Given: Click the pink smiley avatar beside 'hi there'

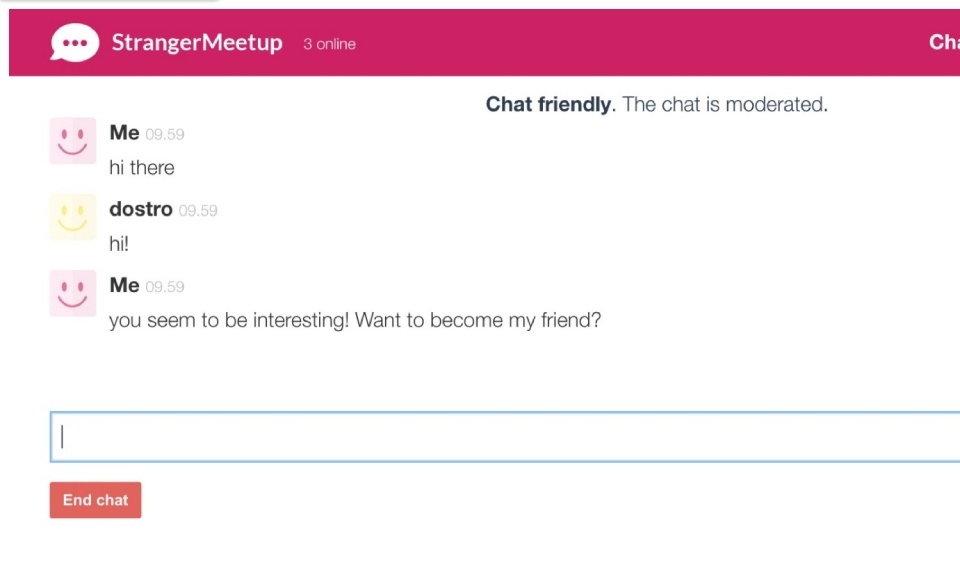Looking at the screenshot, I should coord(73,141).
